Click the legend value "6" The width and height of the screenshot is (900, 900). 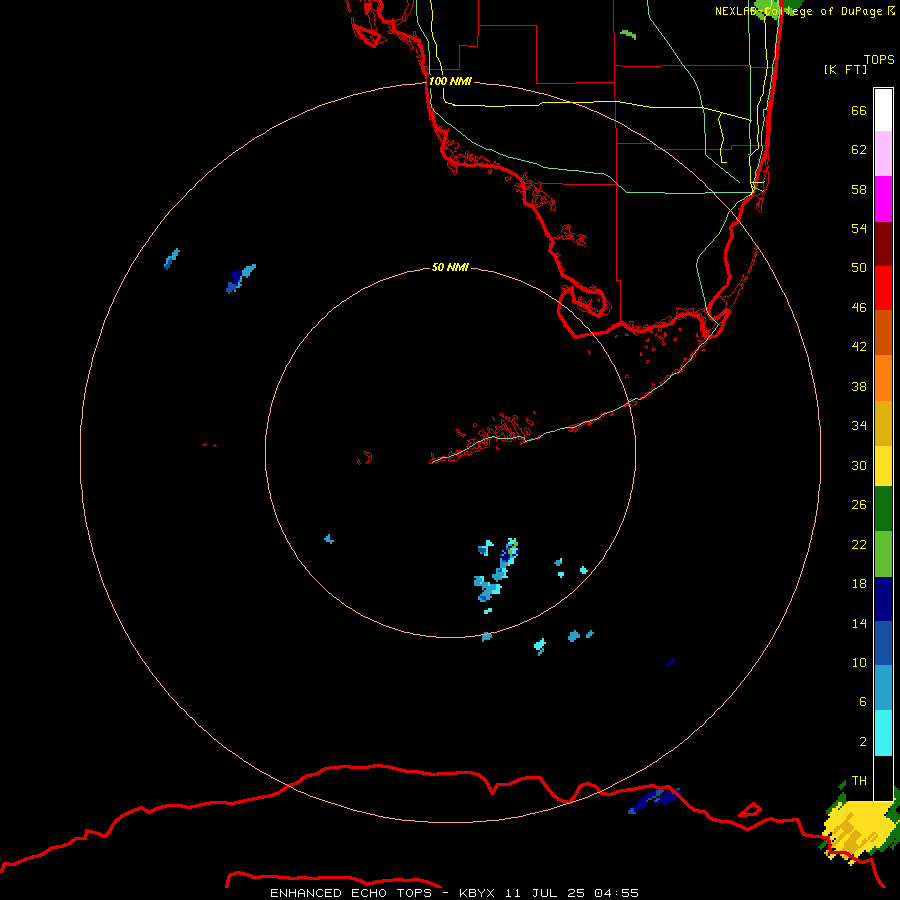pos(863,702)
